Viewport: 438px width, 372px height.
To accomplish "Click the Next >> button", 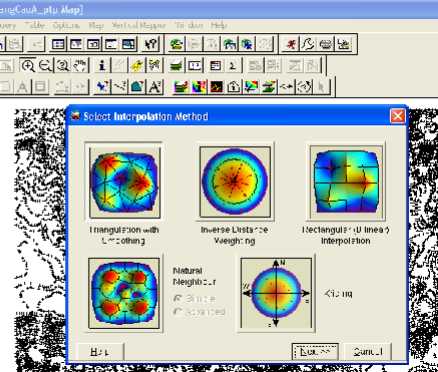I will pyautogui.click(x=315, y=352).
